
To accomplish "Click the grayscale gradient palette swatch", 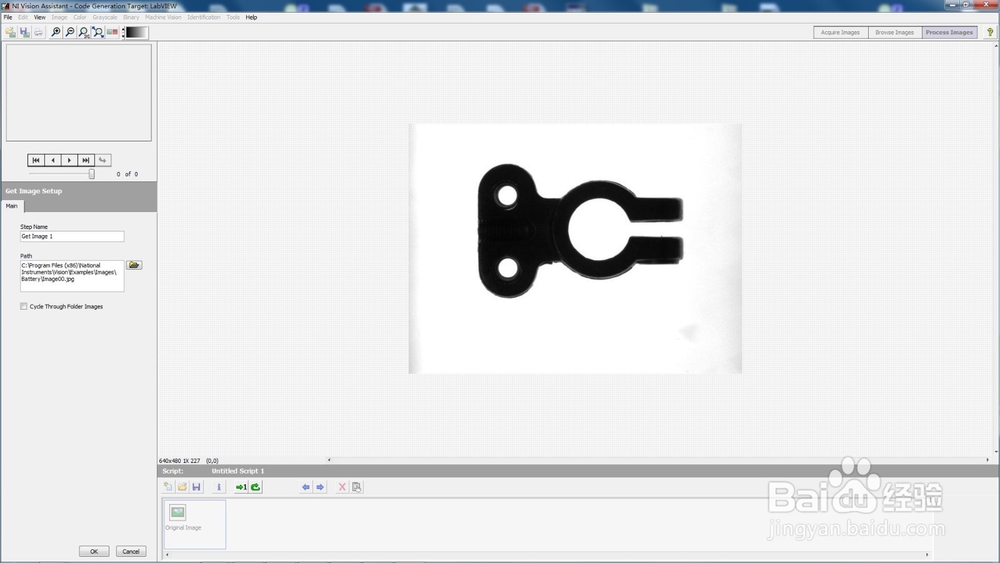I will pos(136,32).
